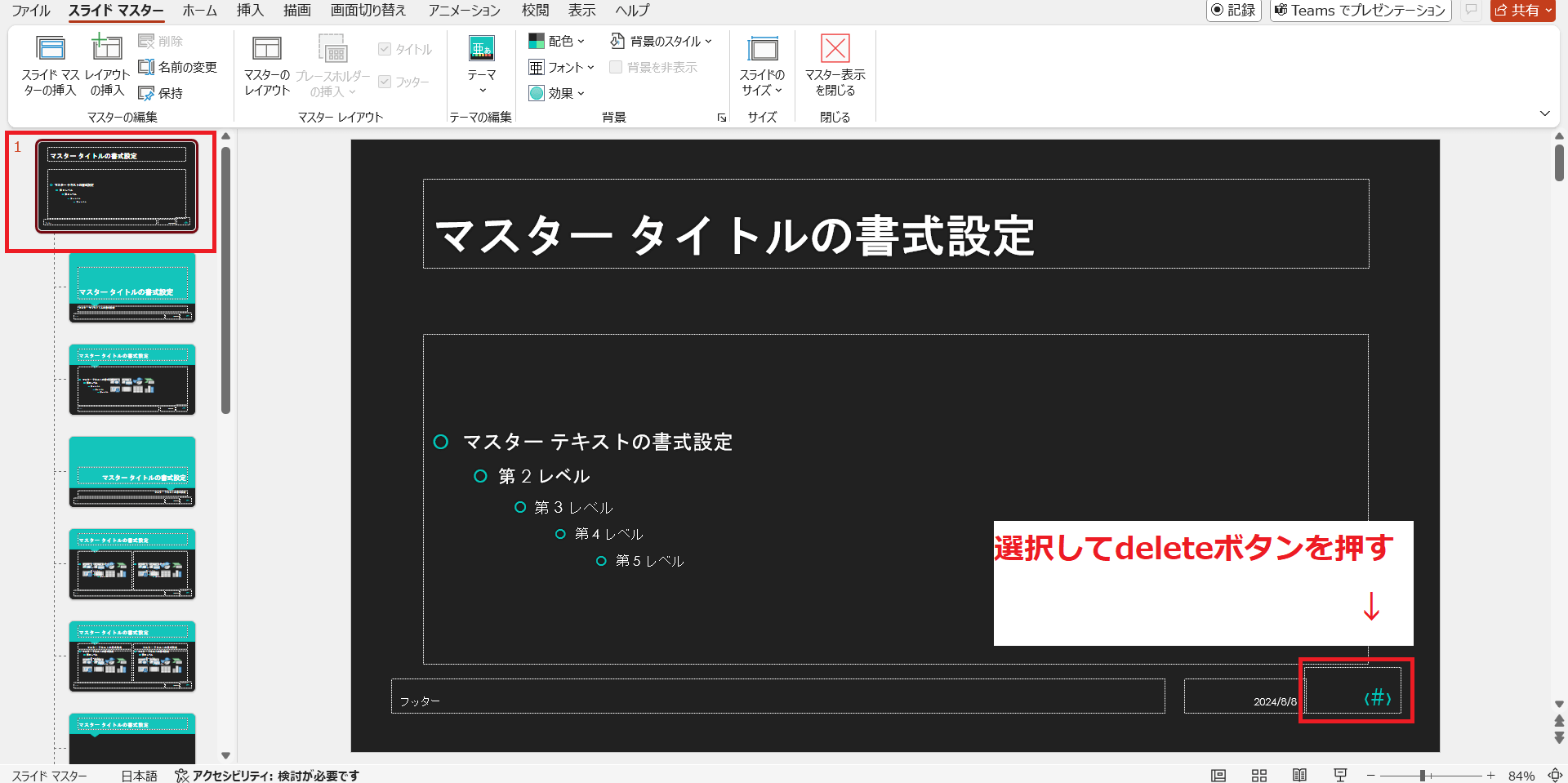Viewport: 1568px width, 783px height.
Task: Switch to Reading view icon
Action: pyautogui.click(x=1300, y=775)
